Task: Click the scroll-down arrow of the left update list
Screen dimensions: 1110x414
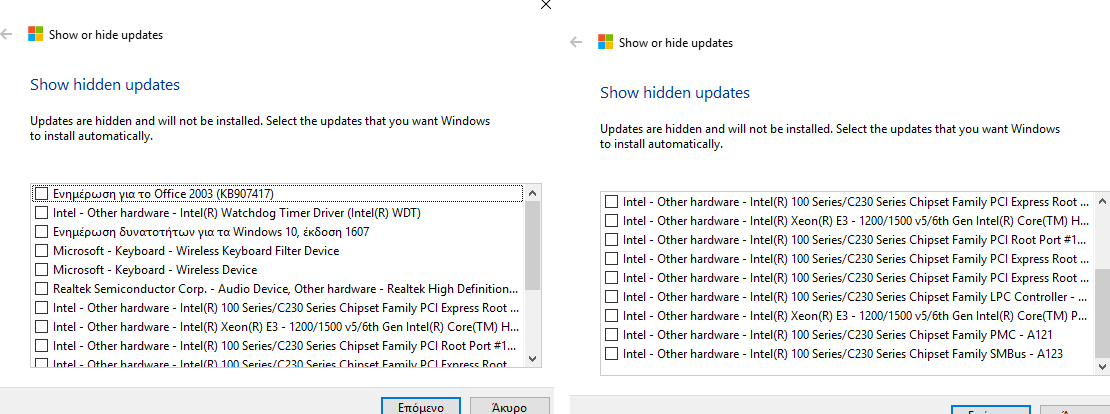Action: (x=533, y=359)
